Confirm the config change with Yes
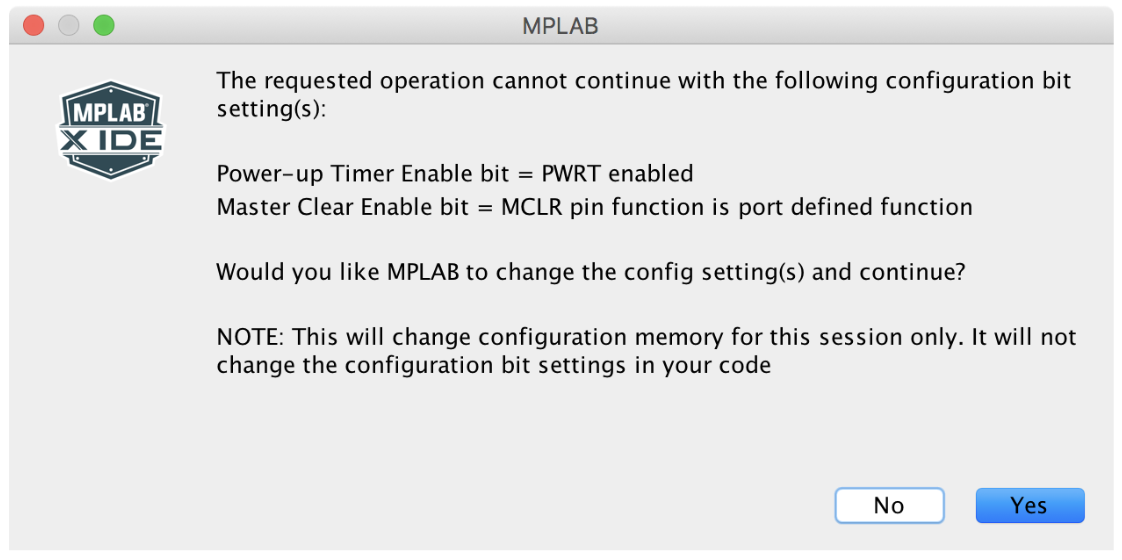This screenshot has height=560, width=1122. coord(1030,506)
